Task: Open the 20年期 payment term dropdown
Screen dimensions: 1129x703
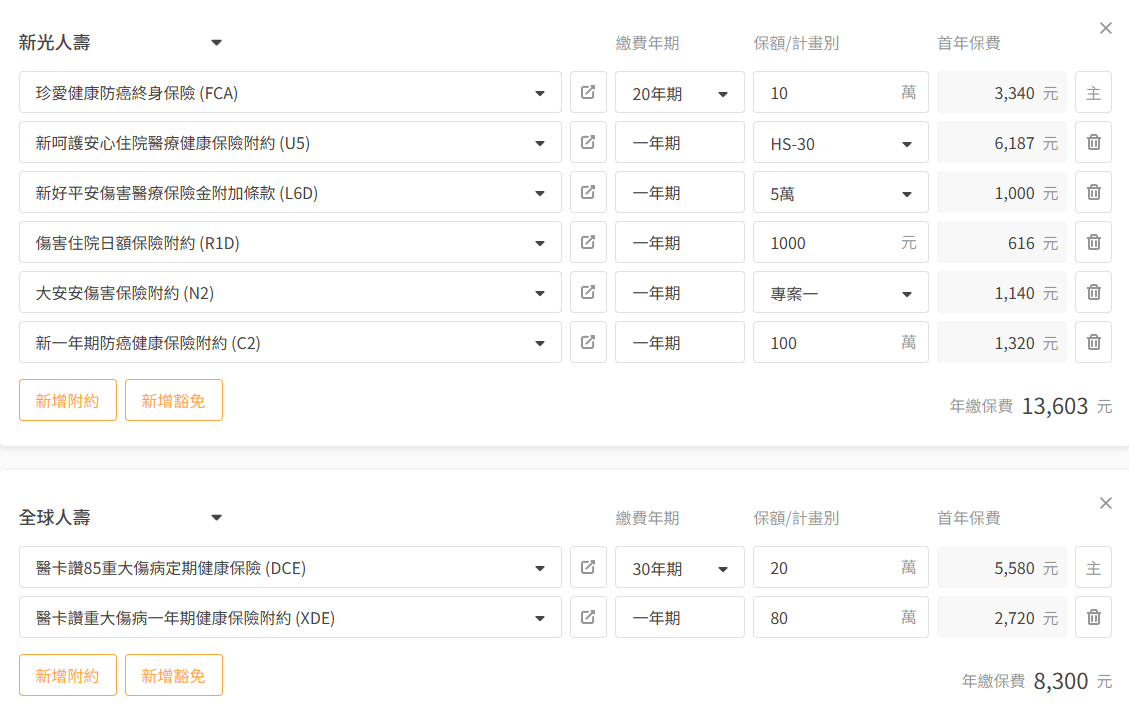Action: click(x=680, y=93)
